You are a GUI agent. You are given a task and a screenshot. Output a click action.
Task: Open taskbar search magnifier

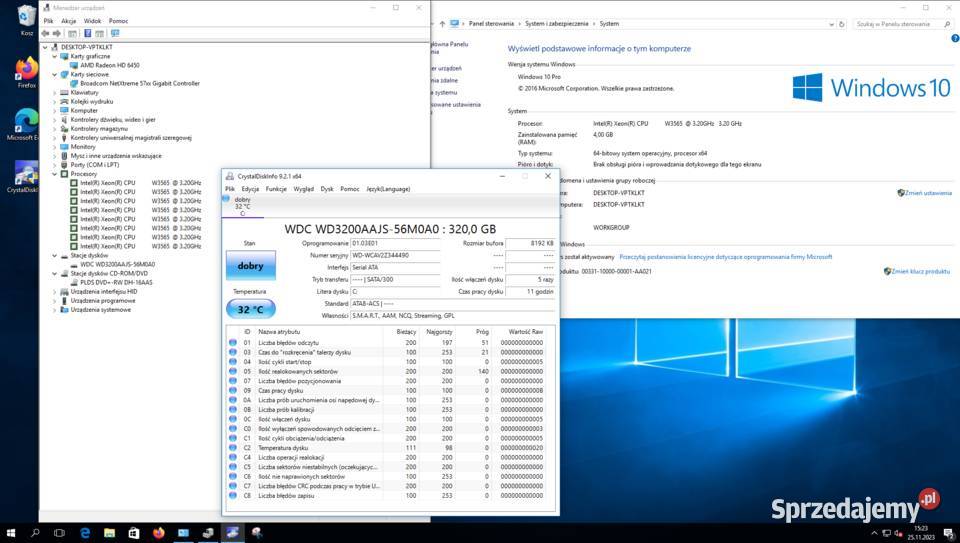(35, 533)
